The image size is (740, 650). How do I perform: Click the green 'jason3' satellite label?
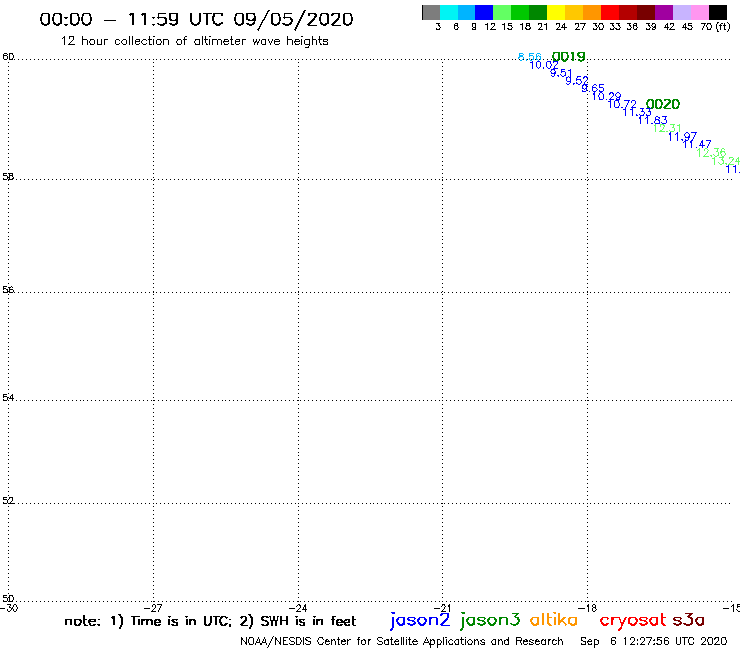coord(490,620)
